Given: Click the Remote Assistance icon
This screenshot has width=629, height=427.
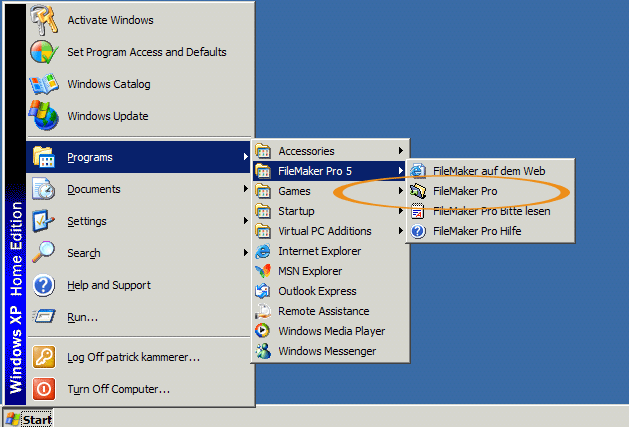Looking at the screenshot, I should pyautogui.click(x=263, y=311).
